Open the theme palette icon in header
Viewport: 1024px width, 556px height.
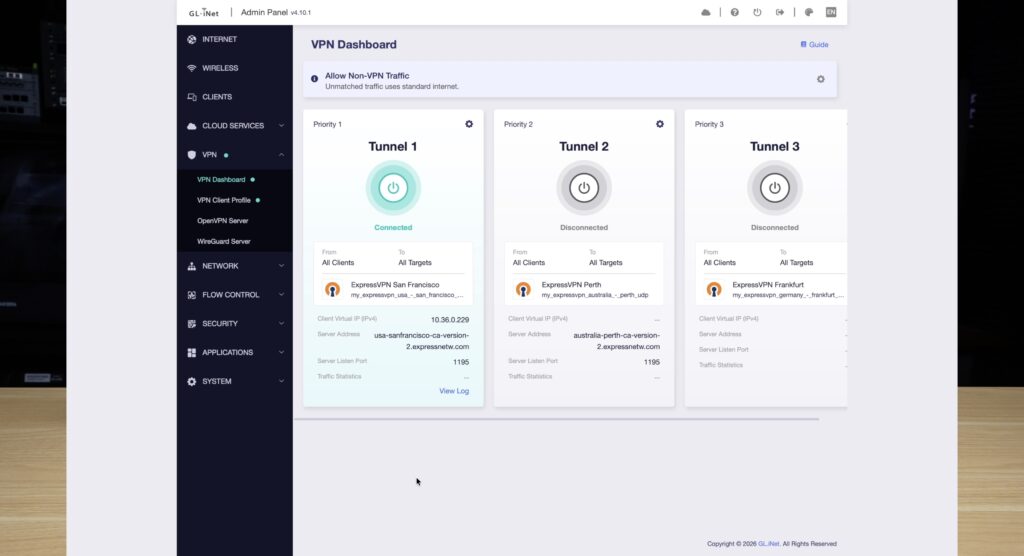pos(808,12)
